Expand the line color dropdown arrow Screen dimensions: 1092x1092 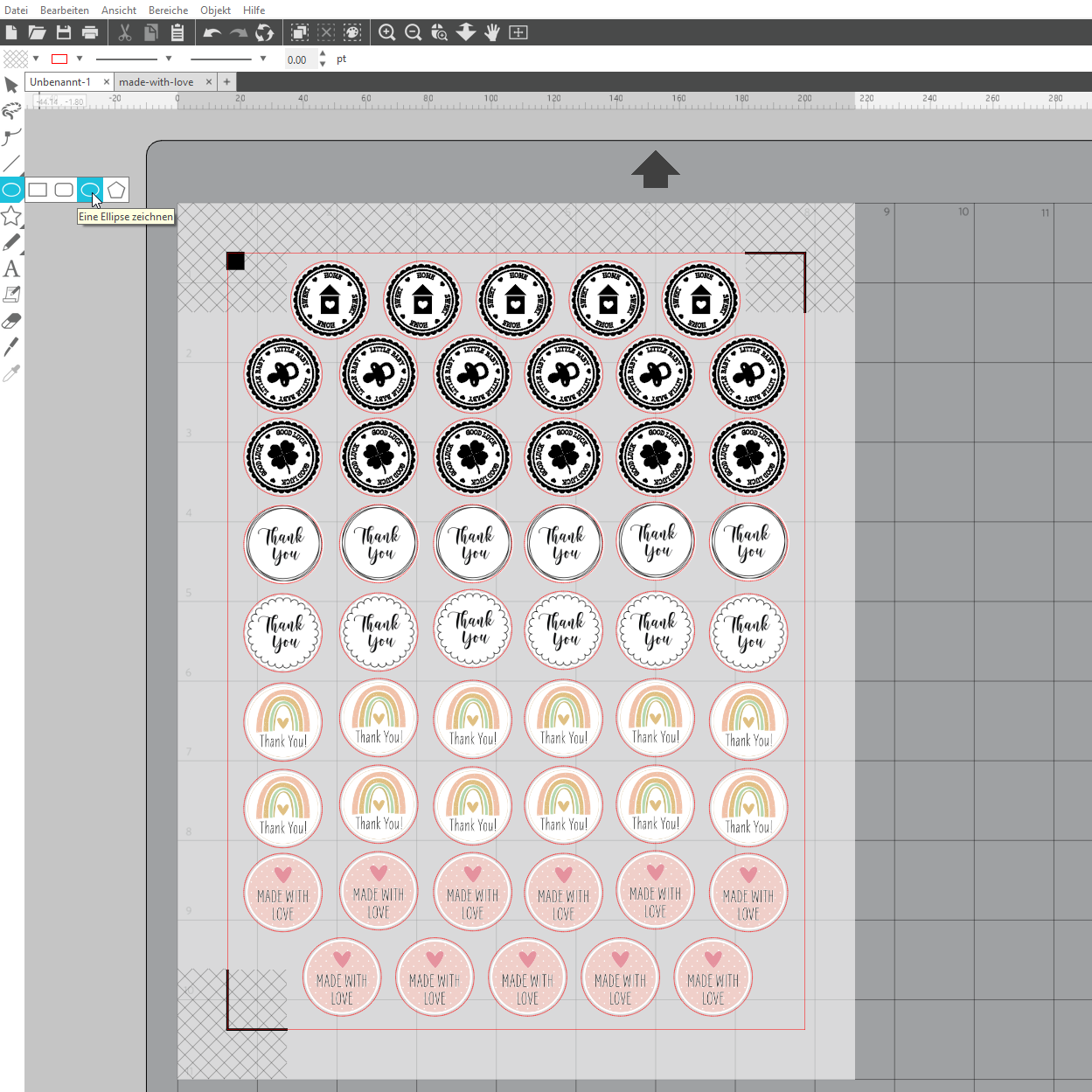tap(80, 59)
